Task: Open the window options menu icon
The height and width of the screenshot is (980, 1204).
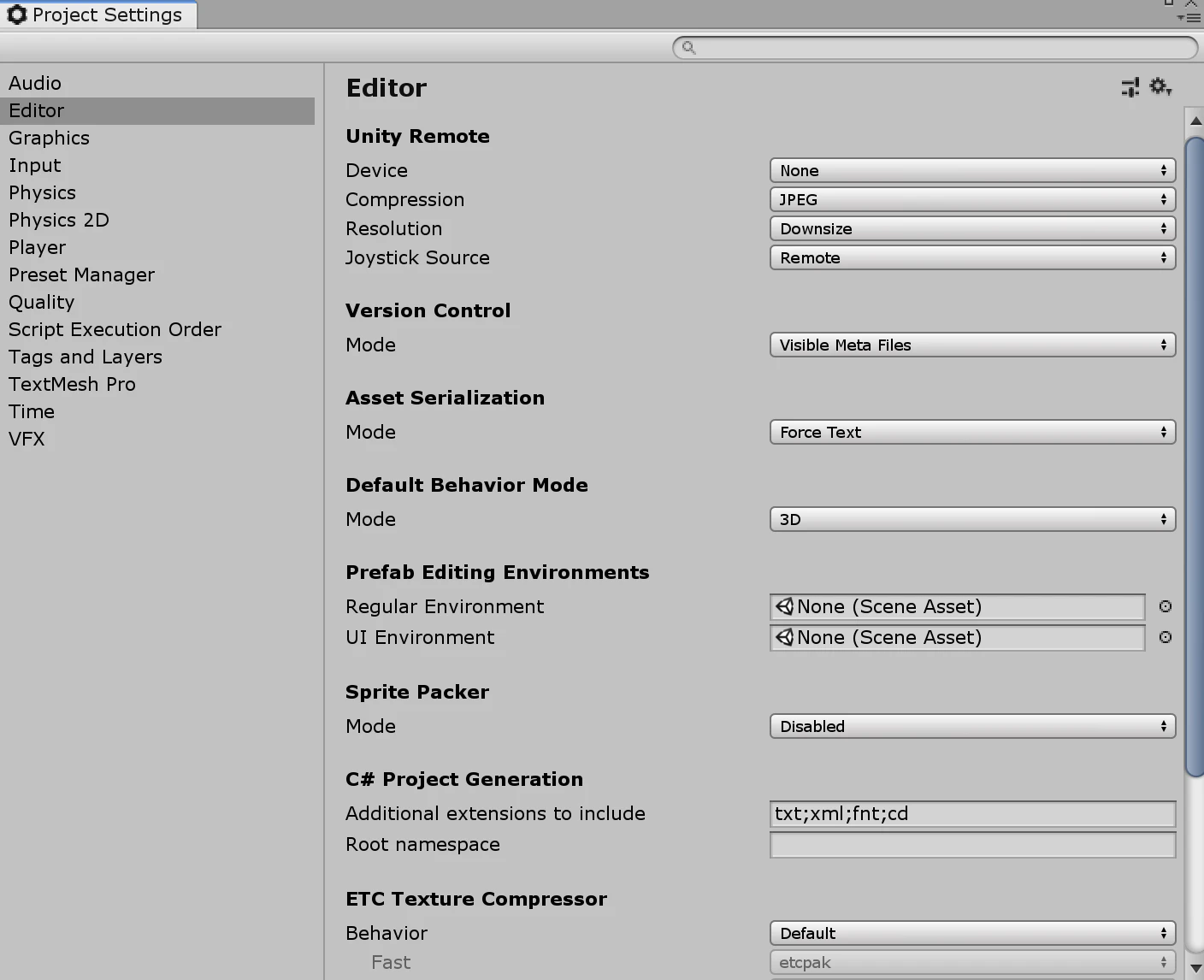Action: click(1189, 16)
